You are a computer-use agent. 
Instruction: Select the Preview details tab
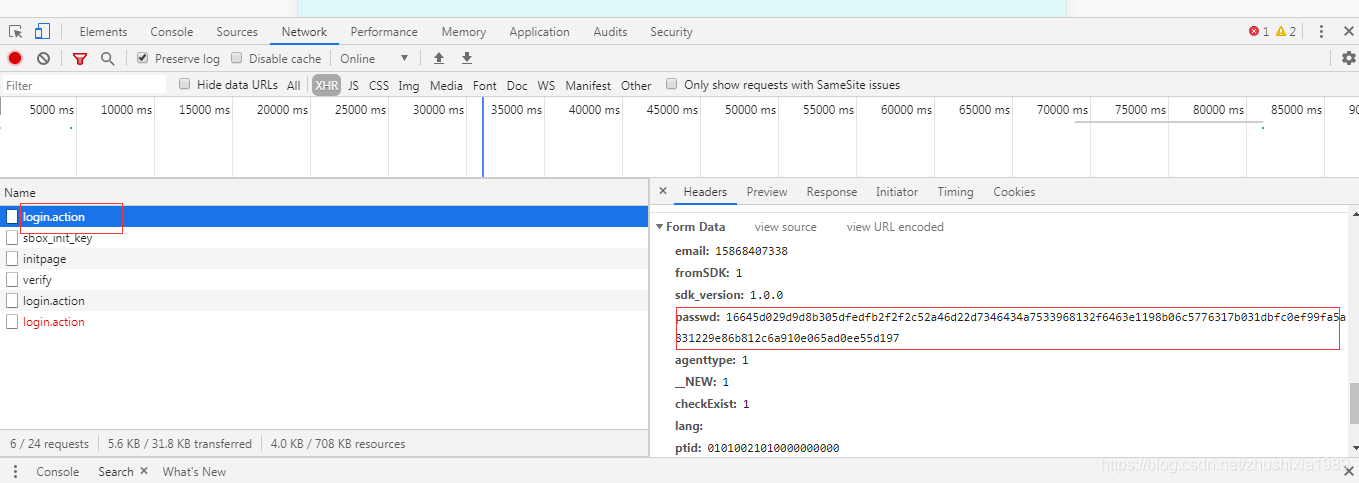click(x=767, y=192)
